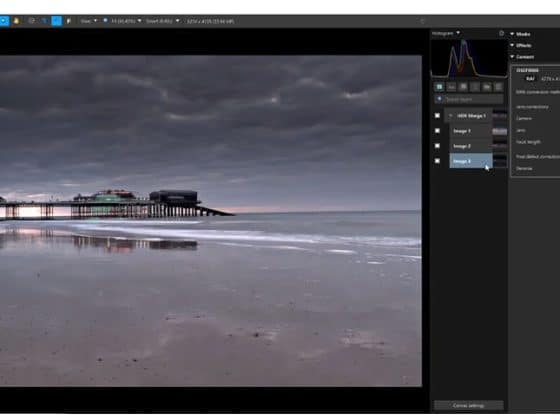Click the button at layers panel bottom
This screenshot has width=560, height=420.
point(468,405)
